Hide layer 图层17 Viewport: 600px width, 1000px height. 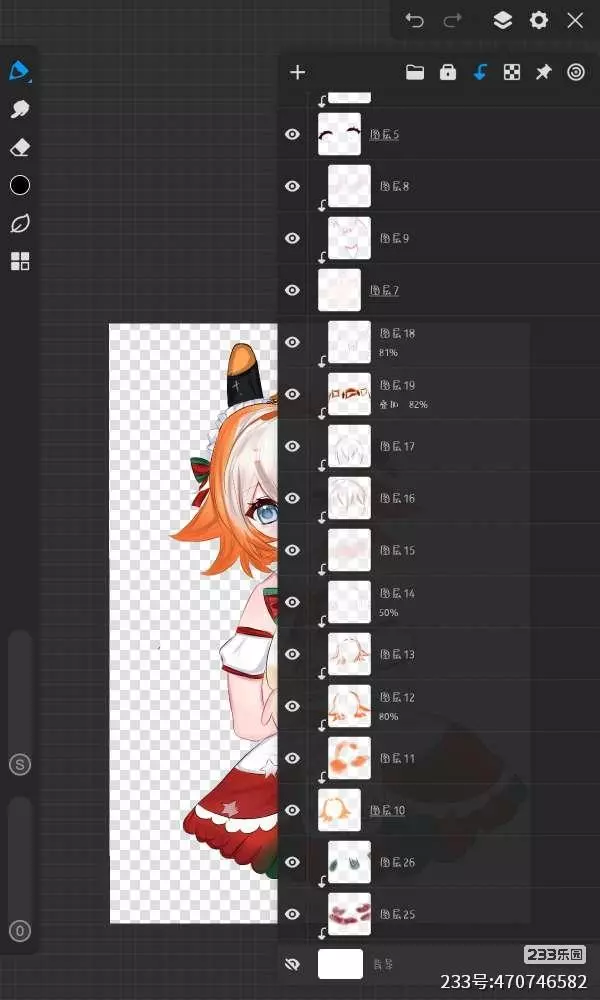tap(293, 446)
